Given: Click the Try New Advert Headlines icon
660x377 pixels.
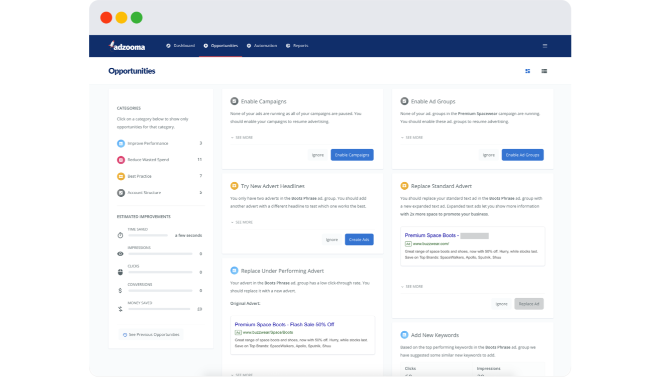Looking at the screenshot, I should 234,186.
